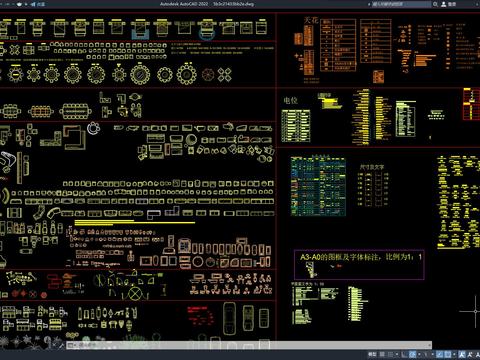The height and width of the screenshot is (360, 480).
Task: Toggle 2D object snap icon
Action: [448, 354]
